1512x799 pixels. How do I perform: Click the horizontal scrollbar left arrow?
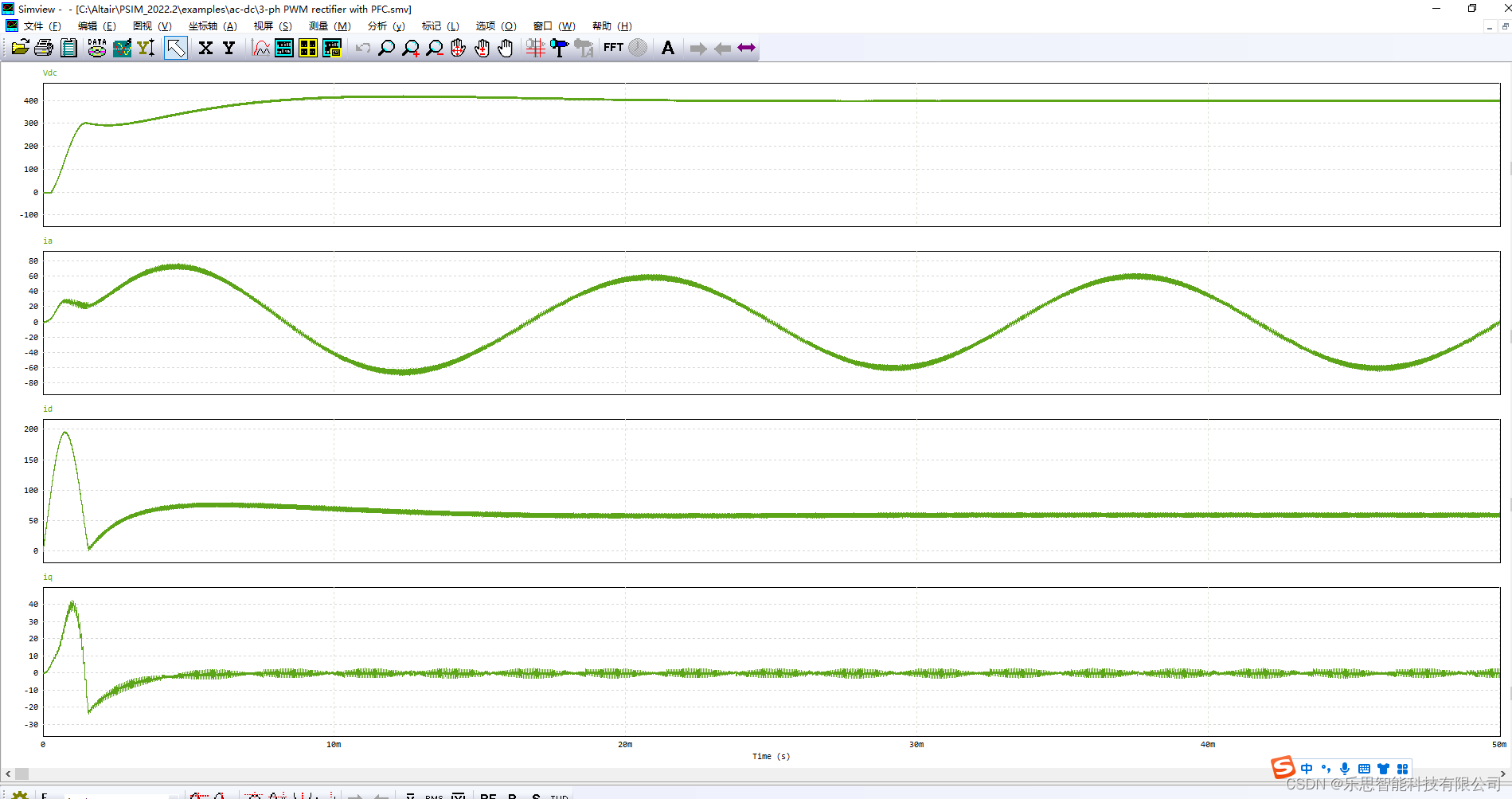click(8, 774)
